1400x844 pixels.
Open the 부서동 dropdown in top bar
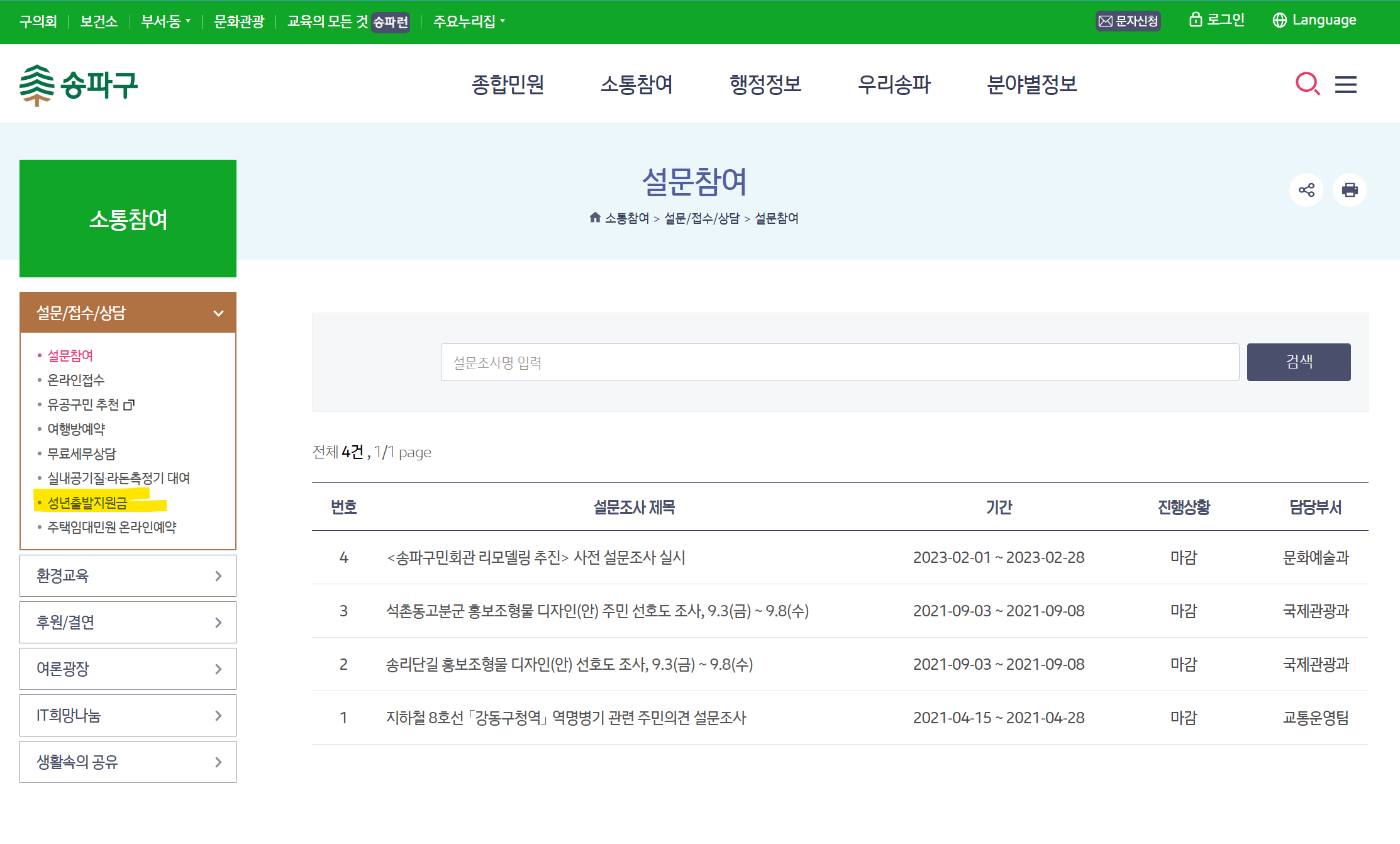coord(165,21)
